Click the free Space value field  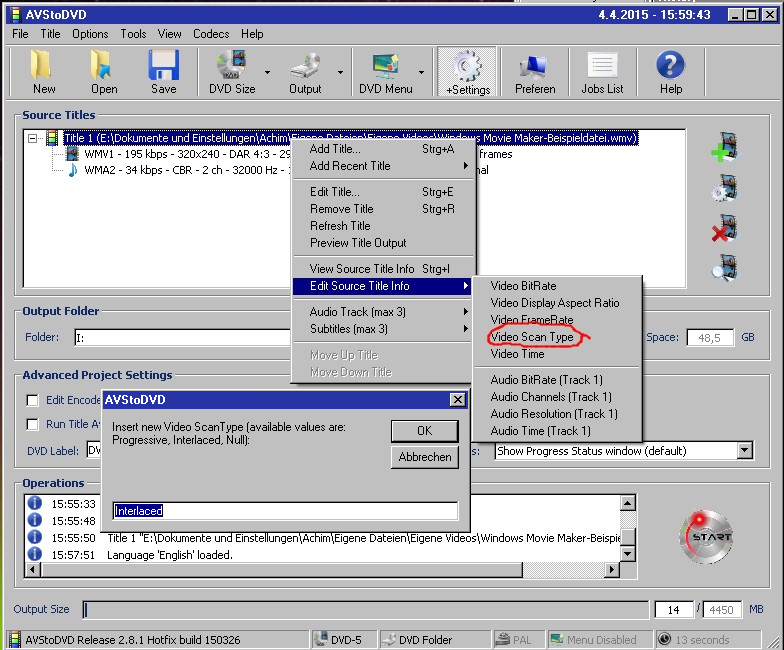[x=710, y=338]
